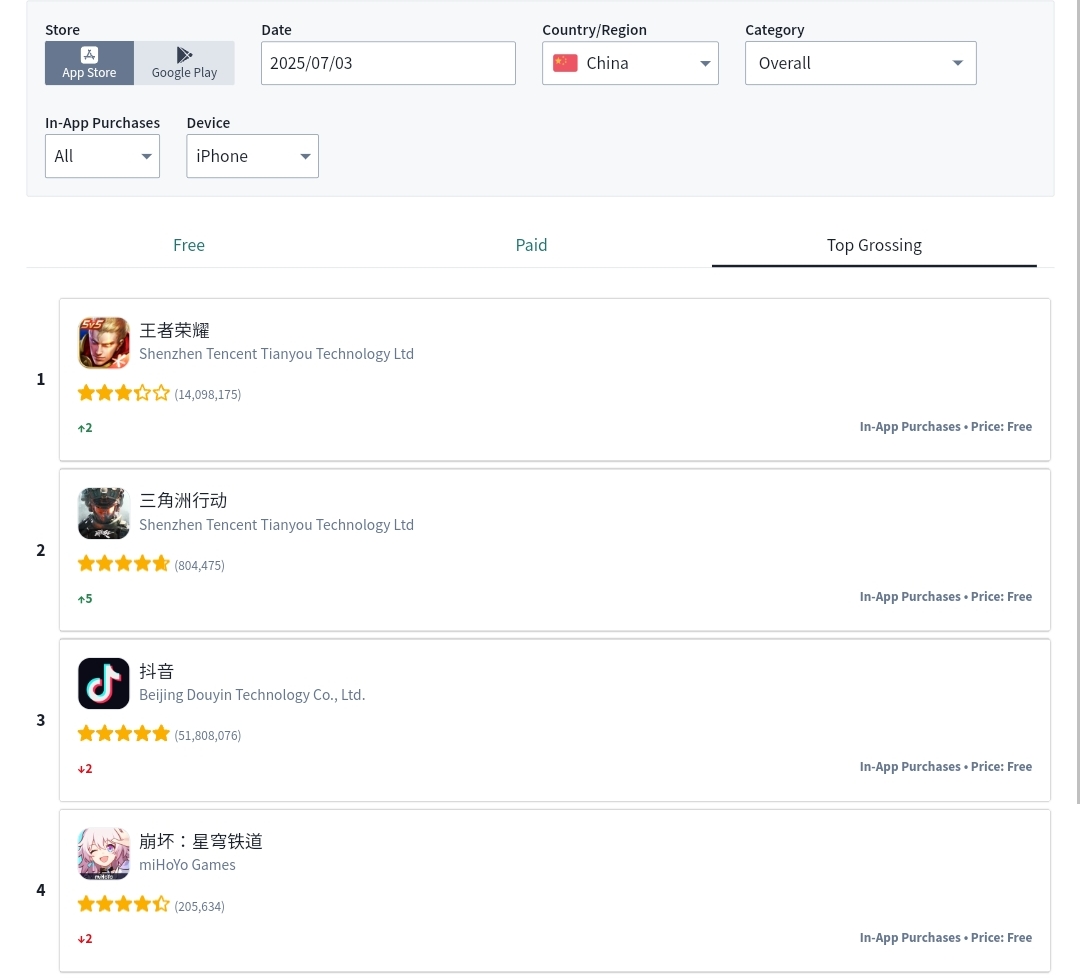Switch to Google Play store
The width and height of the screenshot is (1080, 978).
pos(185,63)
